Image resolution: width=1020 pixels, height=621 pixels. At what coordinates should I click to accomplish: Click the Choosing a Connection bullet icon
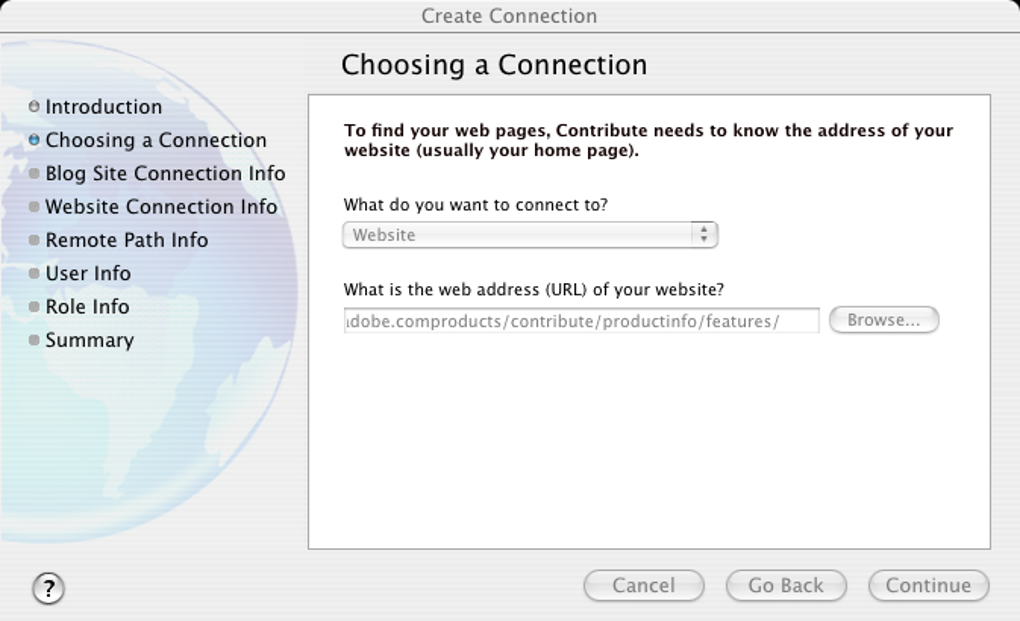(x=34, y=140)
